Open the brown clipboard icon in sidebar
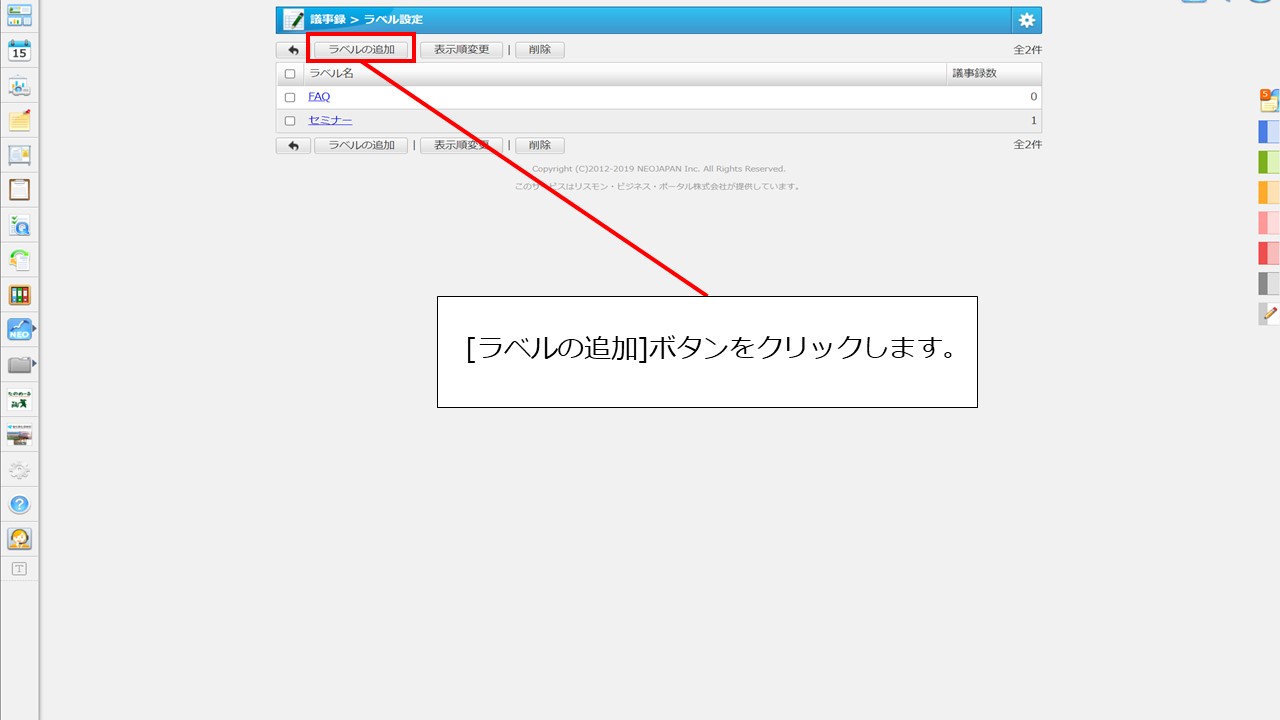The height and width of the screenshot is (720, 1280). tap(19, 190)
